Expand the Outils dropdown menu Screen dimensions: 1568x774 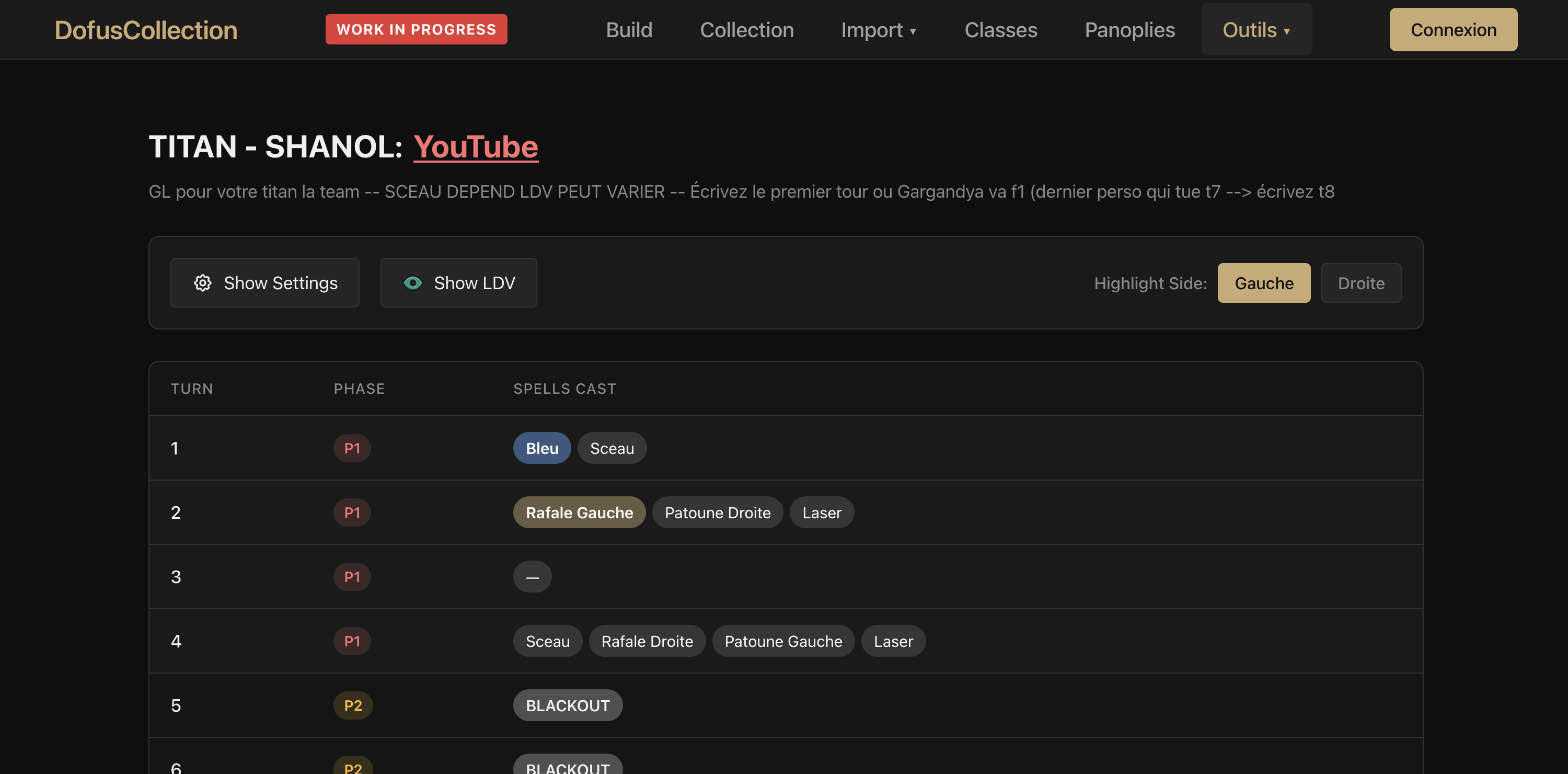[1256, 30]
